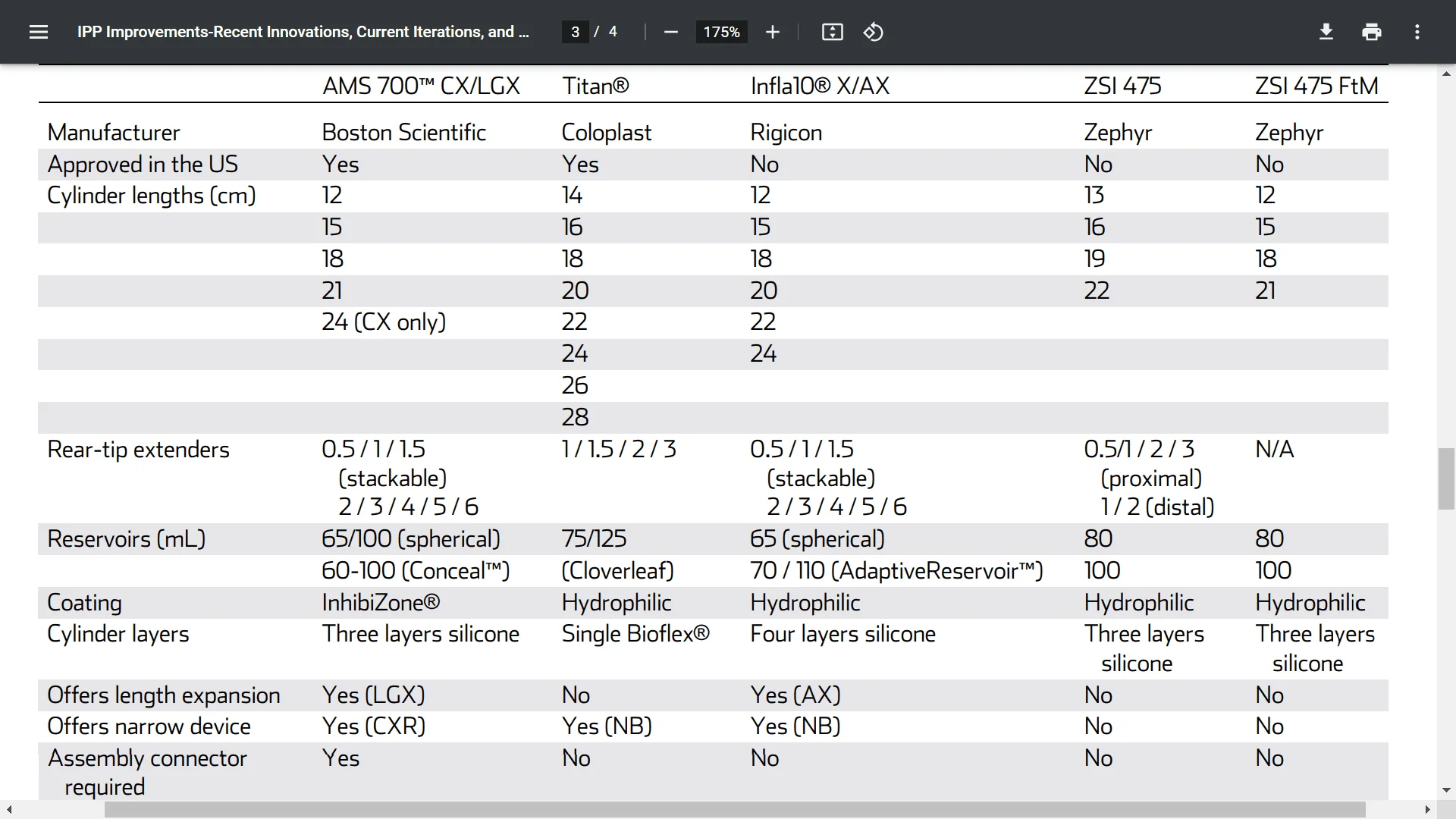
Task: Click the '75/125' reservoir cell
Action: tap(595, 538)
